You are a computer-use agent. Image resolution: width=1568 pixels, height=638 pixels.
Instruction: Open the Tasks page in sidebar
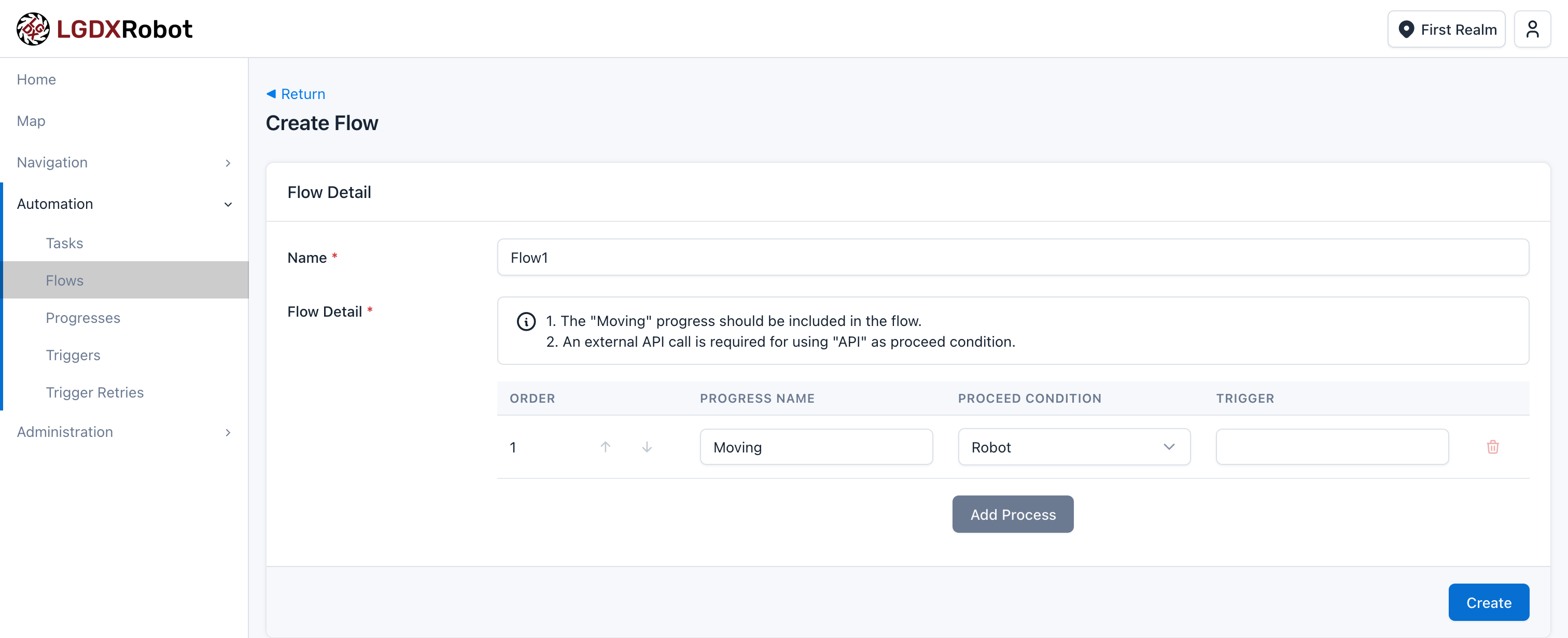(x=64, y=243)
